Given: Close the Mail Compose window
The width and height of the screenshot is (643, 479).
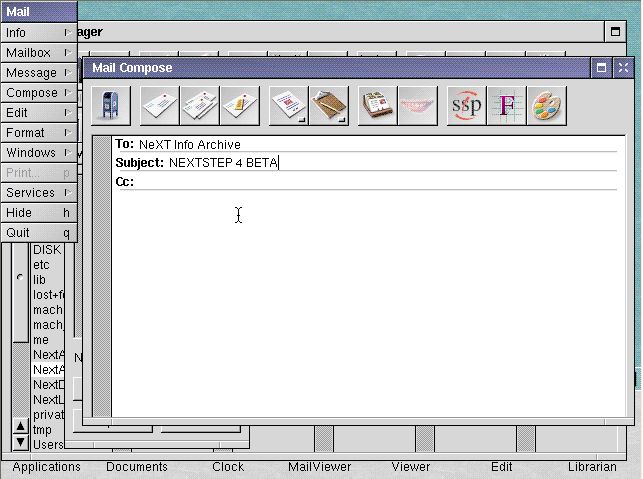Looking at the screenshot, I should pyautogui.click(x=623, y=68).
